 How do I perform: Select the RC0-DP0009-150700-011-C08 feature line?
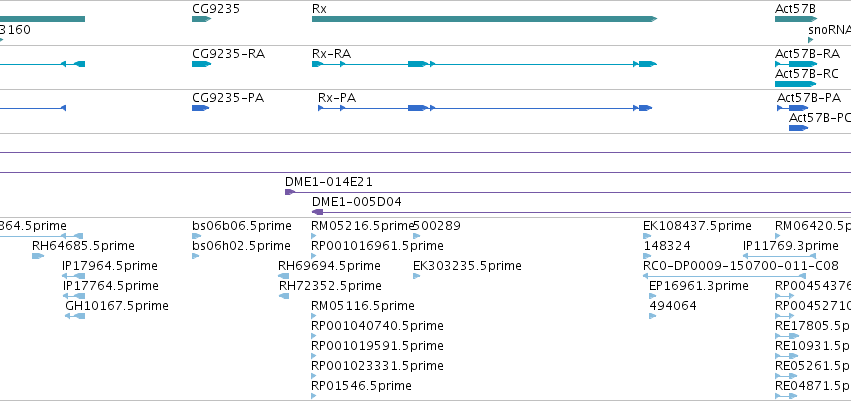coord(724,276)
